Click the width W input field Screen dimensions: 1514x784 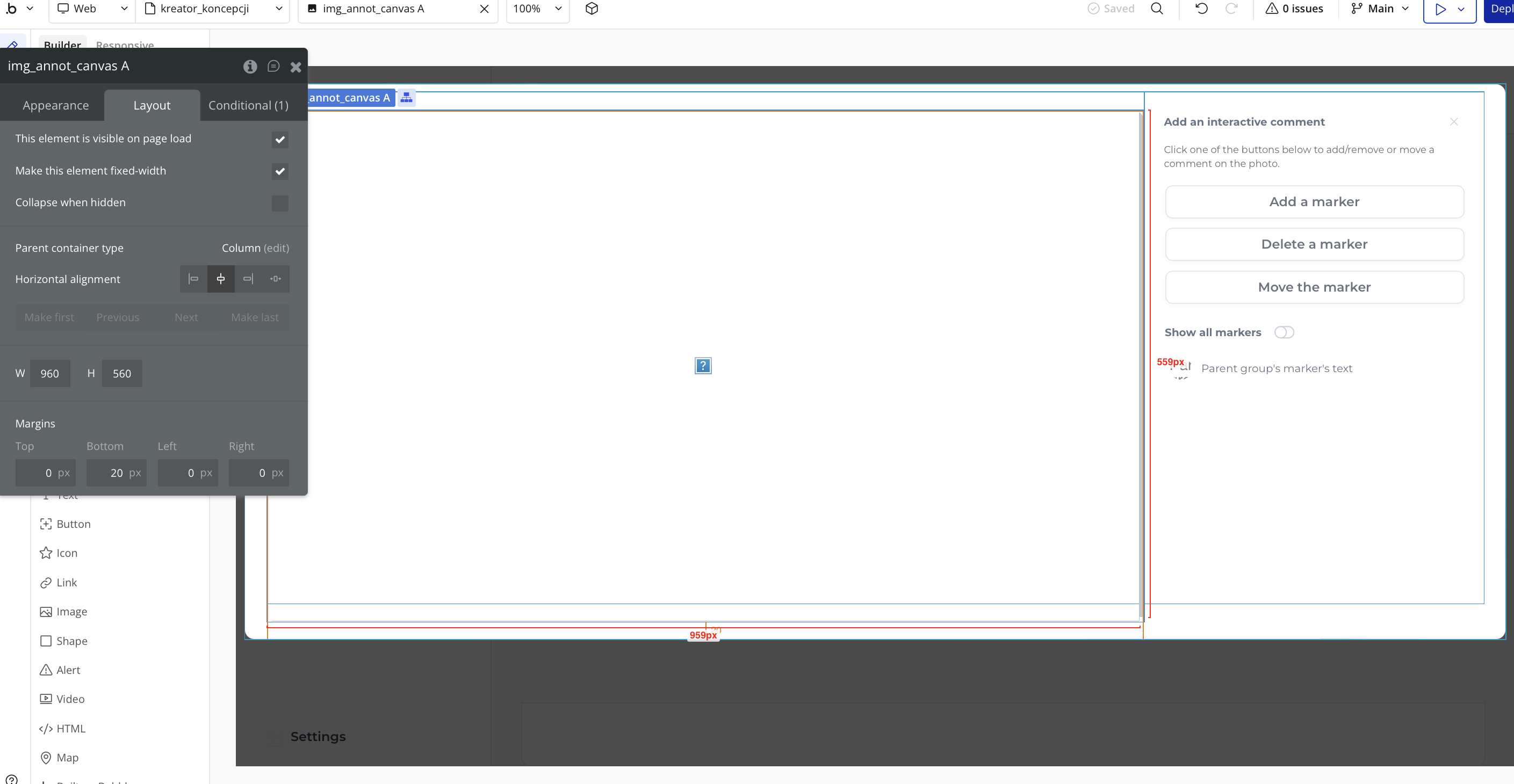[50, 374]
